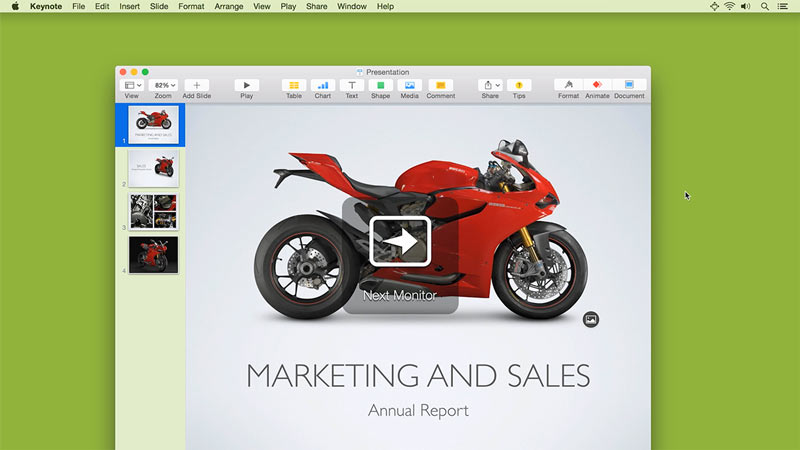The image size is (800, 450).
Task: Insert a Chart from the toolbar
Action: (322, 85)
